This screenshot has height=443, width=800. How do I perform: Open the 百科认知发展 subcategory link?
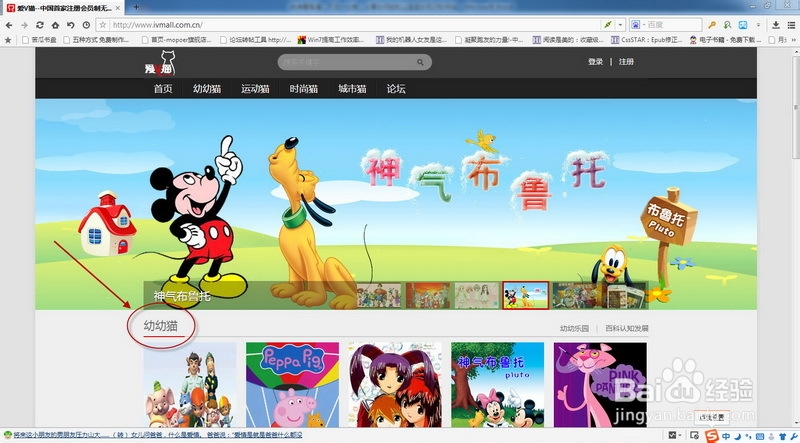pos(627,328)
